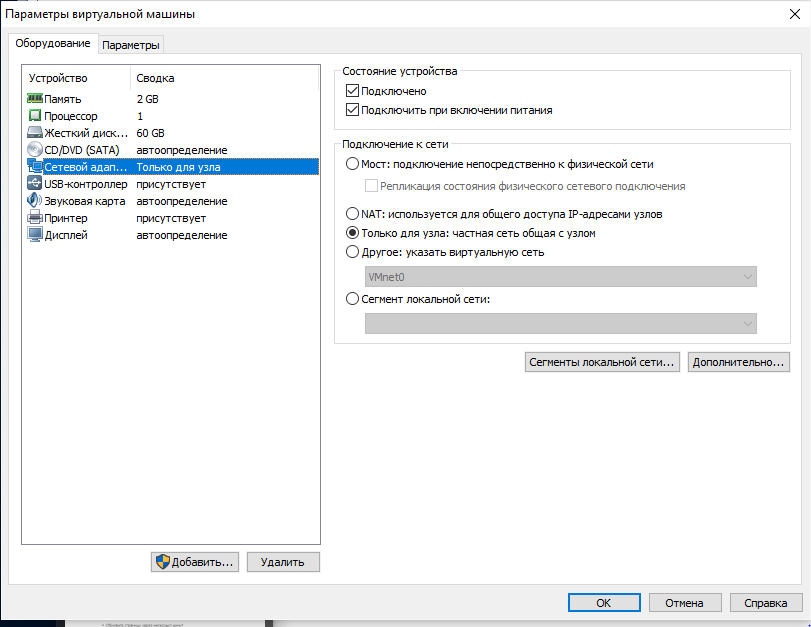Click the Устройство column header

coord(77,78)
